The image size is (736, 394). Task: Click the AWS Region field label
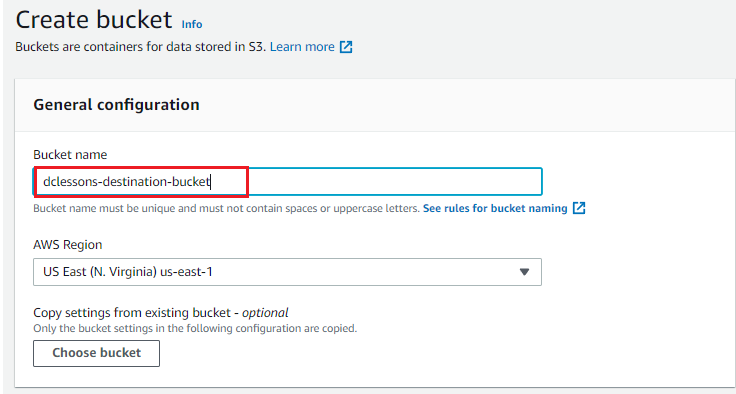pyautogui.click(x=68, y=245)
